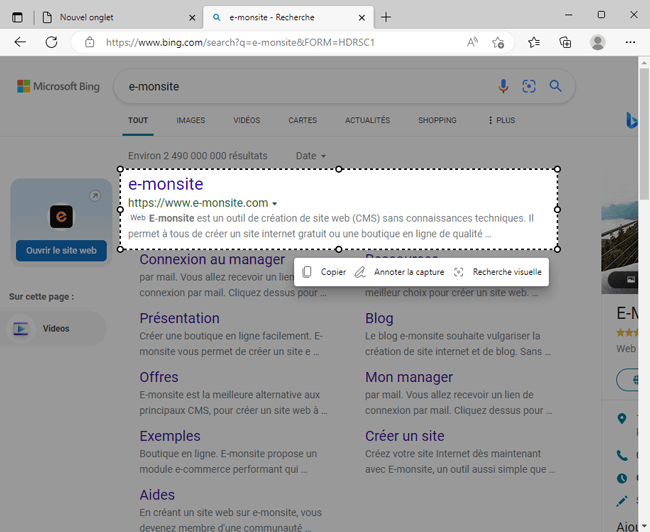
Task: Switch to the SHOPPING tab
Action: (437, 120)
